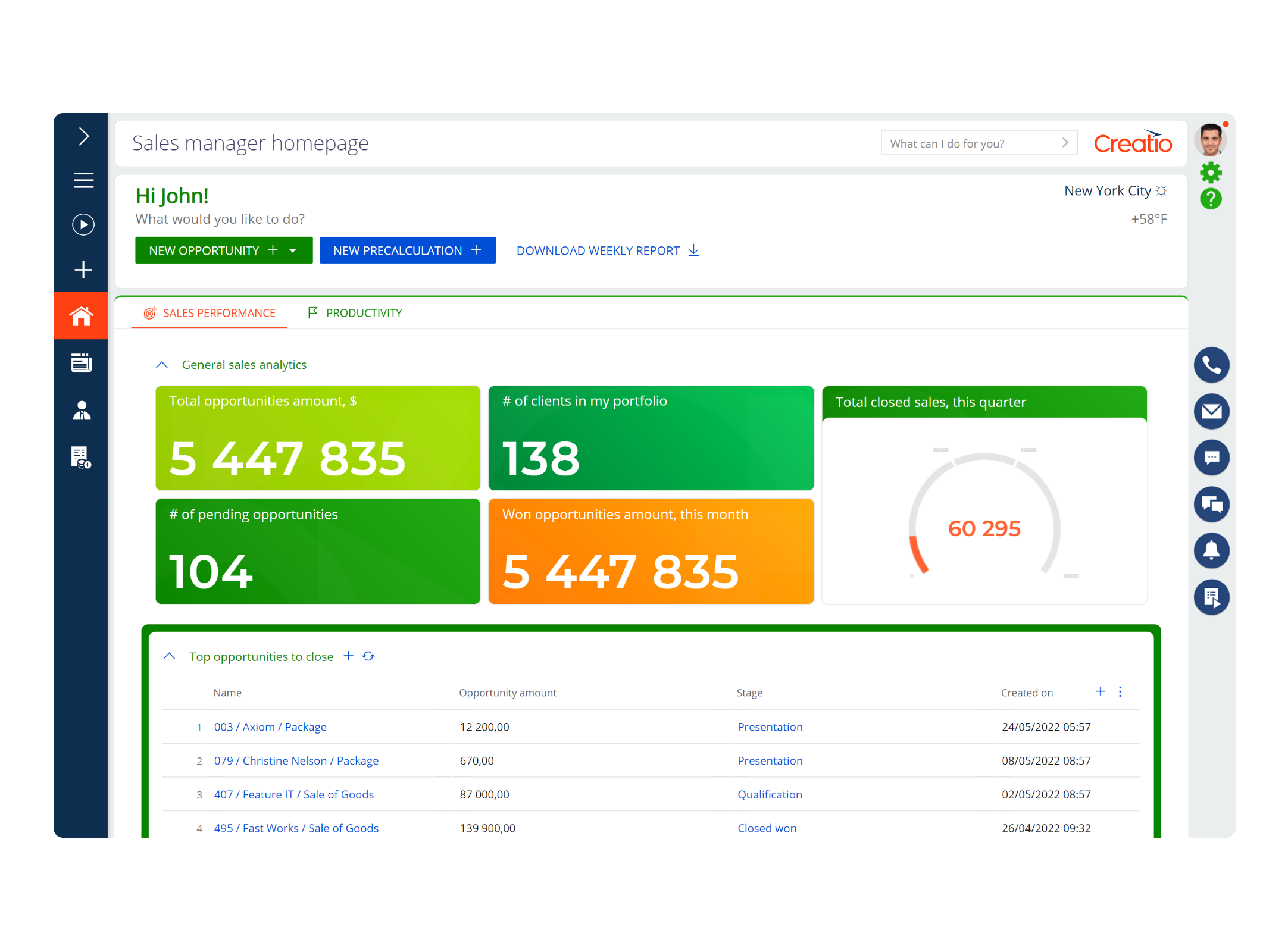1288x952 pixels.
Task: Open the Finance documents sidebar icon
Action: click(x=80, y=457)
